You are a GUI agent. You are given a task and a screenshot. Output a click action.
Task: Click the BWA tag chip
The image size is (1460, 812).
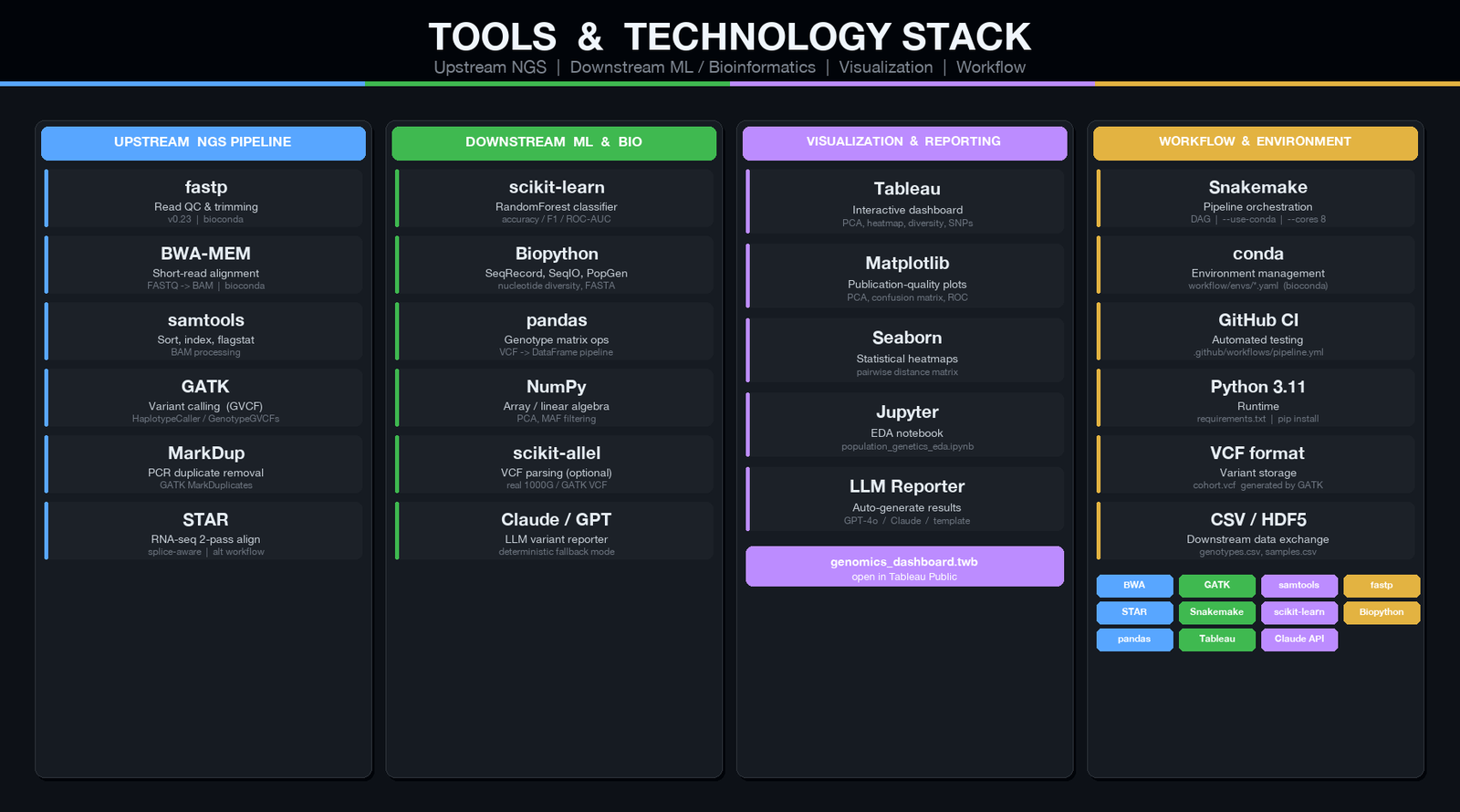(1134, 586)
